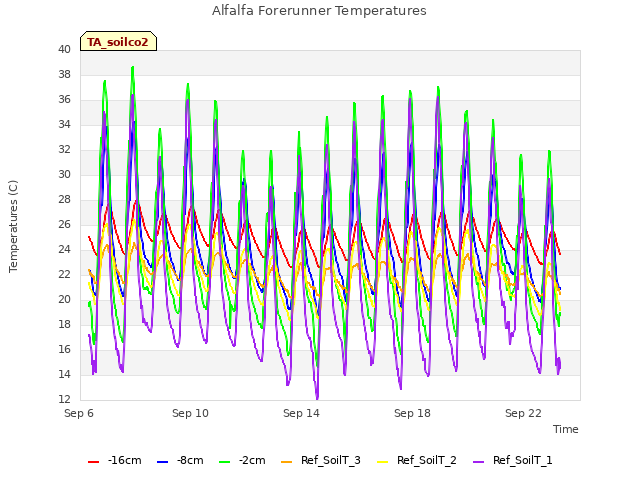This screenshot has width=640, height=480.
Task: Click the Time x-axis title
Action: pos(566,429)
